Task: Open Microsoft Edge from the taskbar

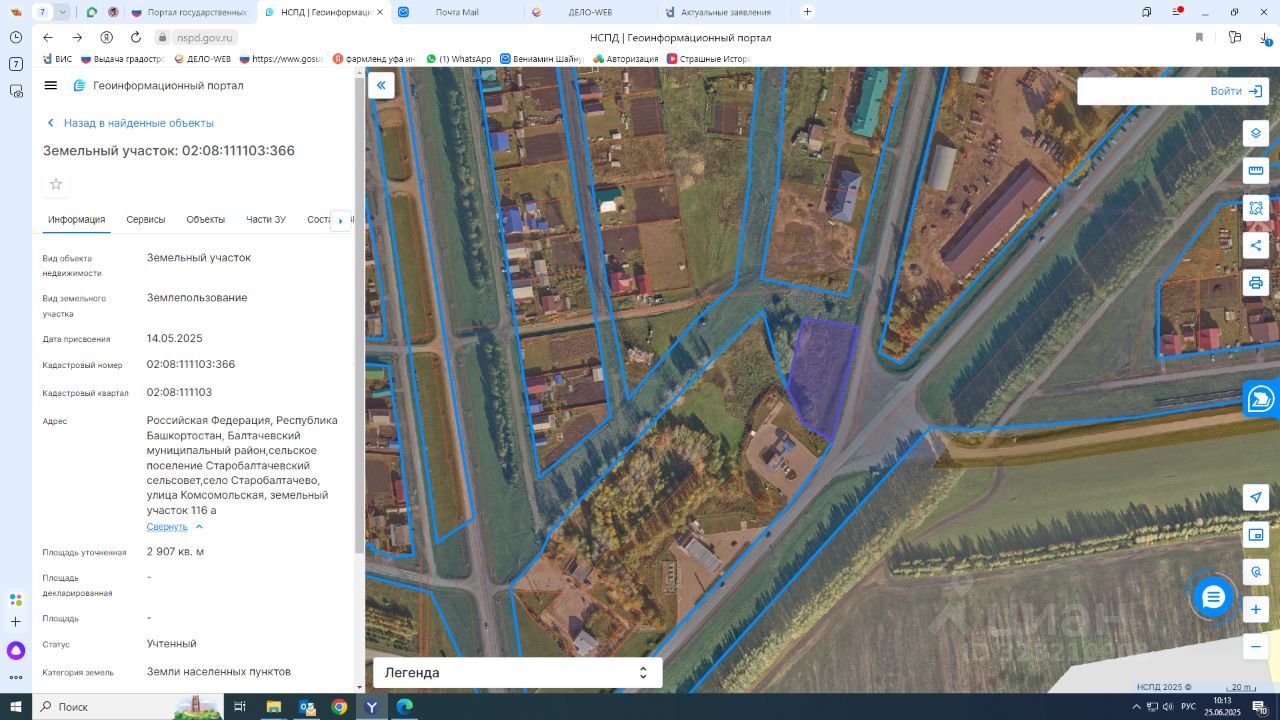Action: (404, 706)
